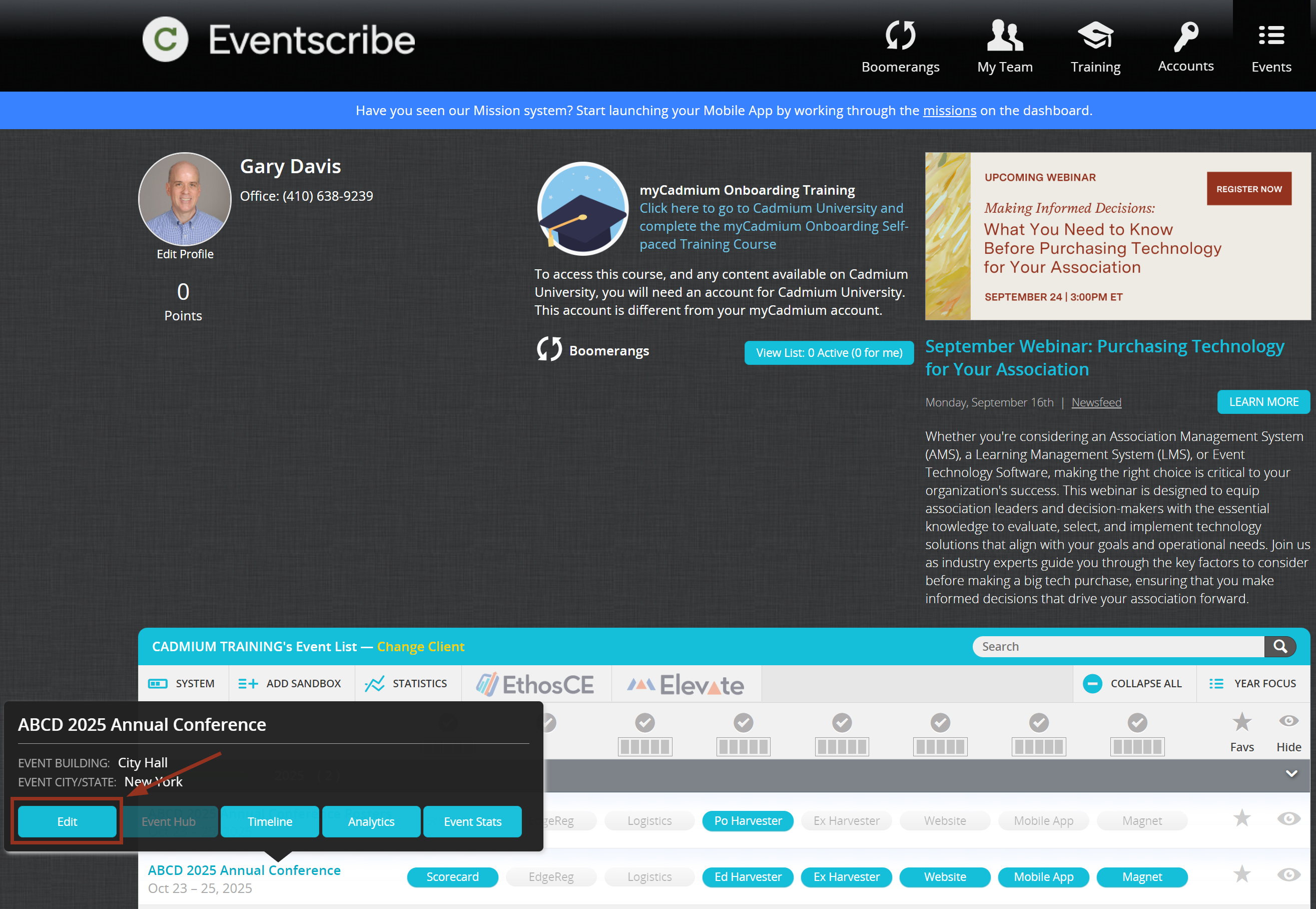1316x909 pixels.
Task: Open the System tab
Action: pyautogui.click(x=182, y=683)
